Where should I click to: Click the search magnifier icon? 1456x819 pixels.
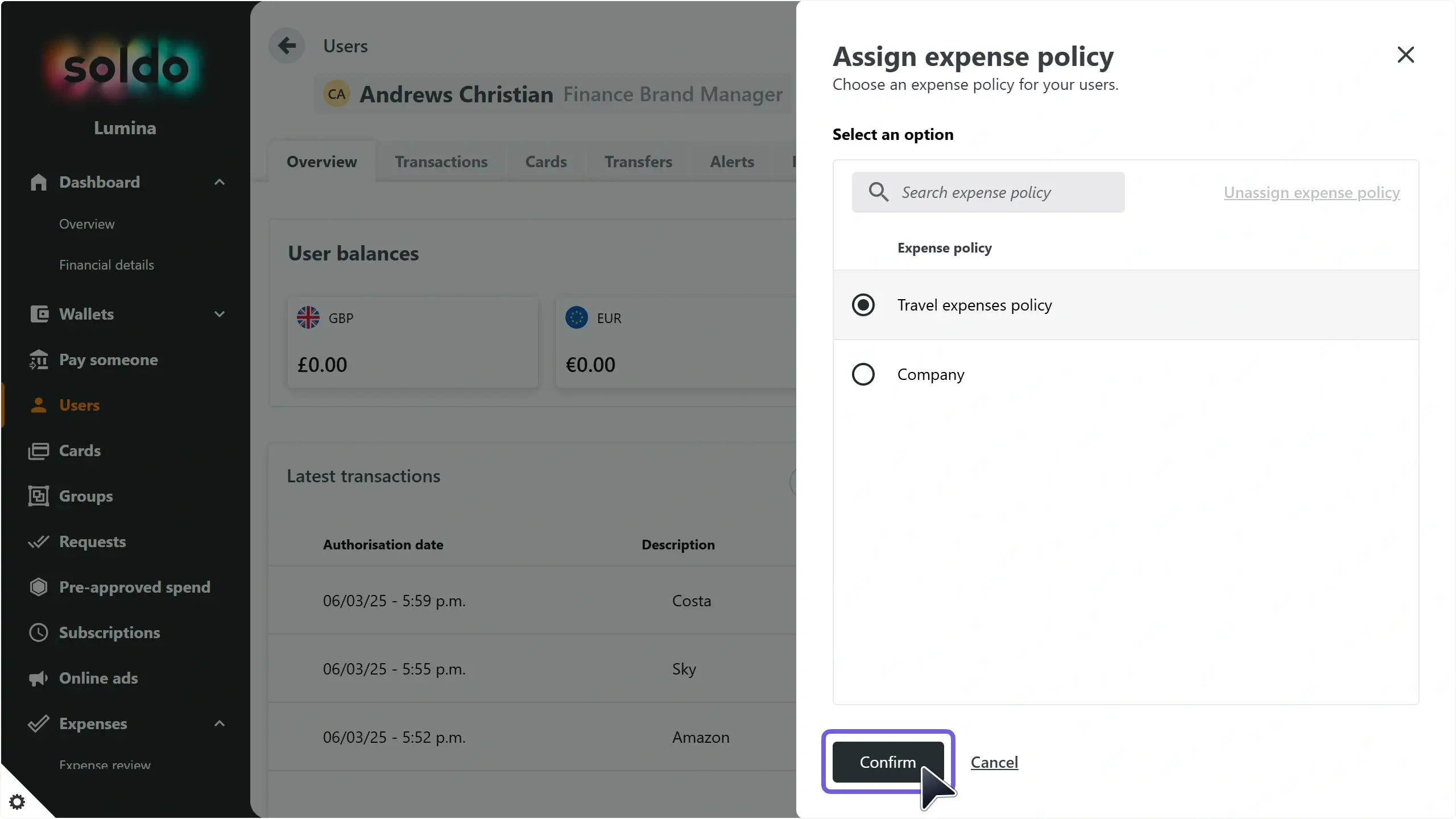coord(879,192)
